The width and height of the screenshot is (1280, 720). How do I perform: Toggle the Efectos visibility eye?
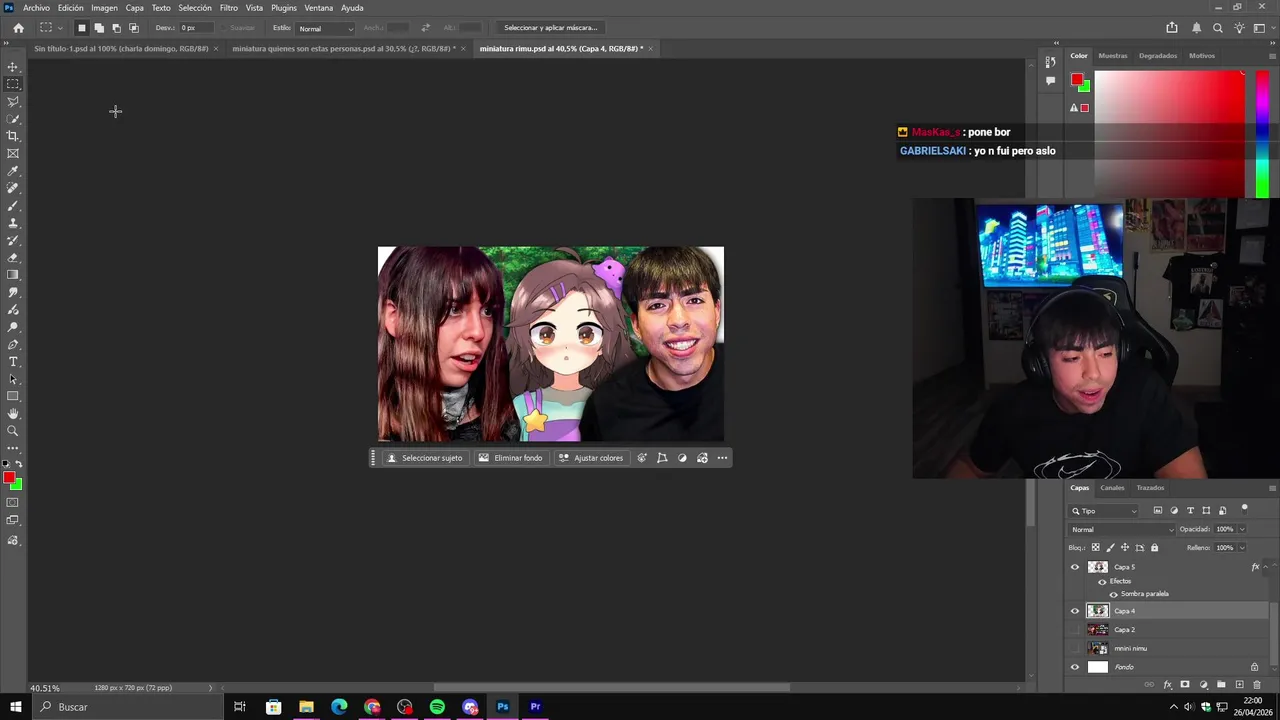pyautogui.click(x=1102, y=581)
